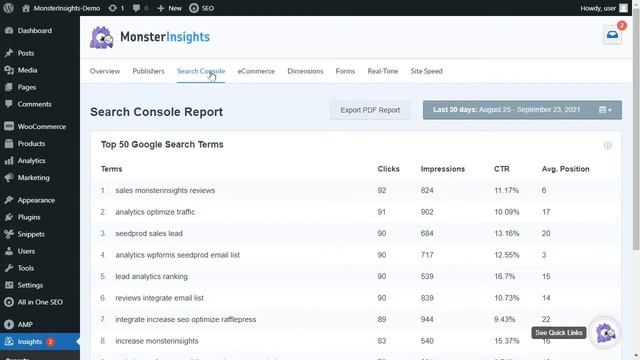Switch to the Publishers tab

148,71
